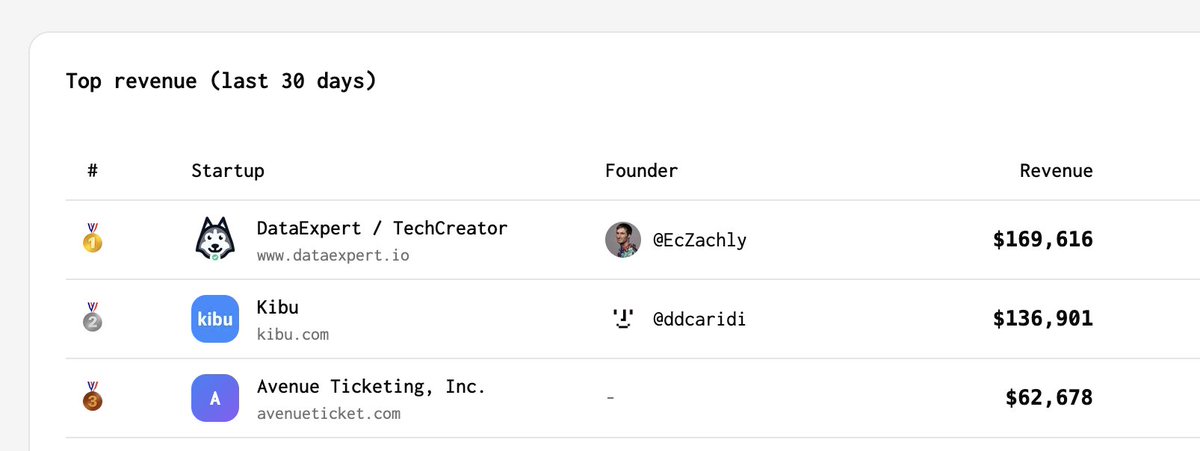Click the @EcZachly founder avatar photo
Viewport: 1200px width, 451px height.
click(623, 240)
